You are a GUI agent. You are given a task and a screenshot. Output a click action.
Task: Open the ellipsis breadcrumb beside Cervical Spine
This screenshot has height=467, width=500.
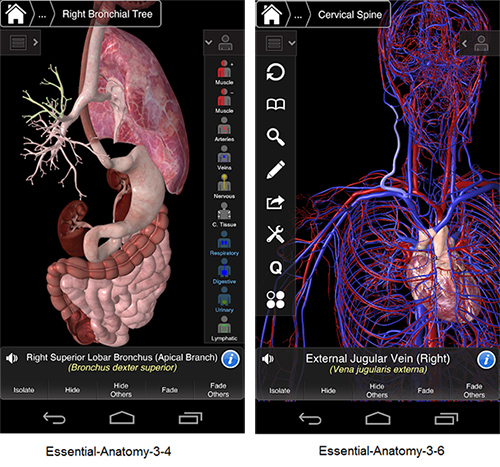298,16
